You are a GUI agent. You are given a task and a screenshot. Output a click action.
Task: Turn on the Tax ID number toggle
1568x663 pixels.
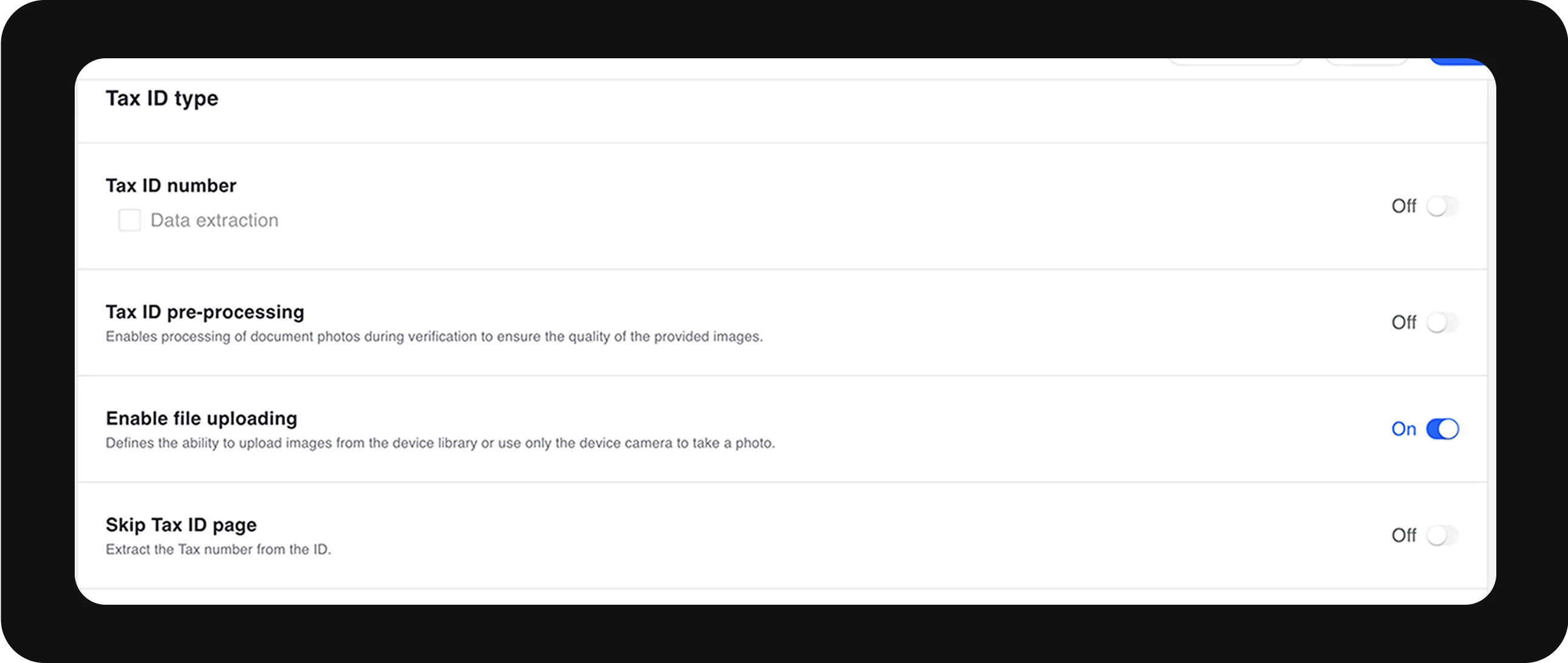(x=1442, y=206)
